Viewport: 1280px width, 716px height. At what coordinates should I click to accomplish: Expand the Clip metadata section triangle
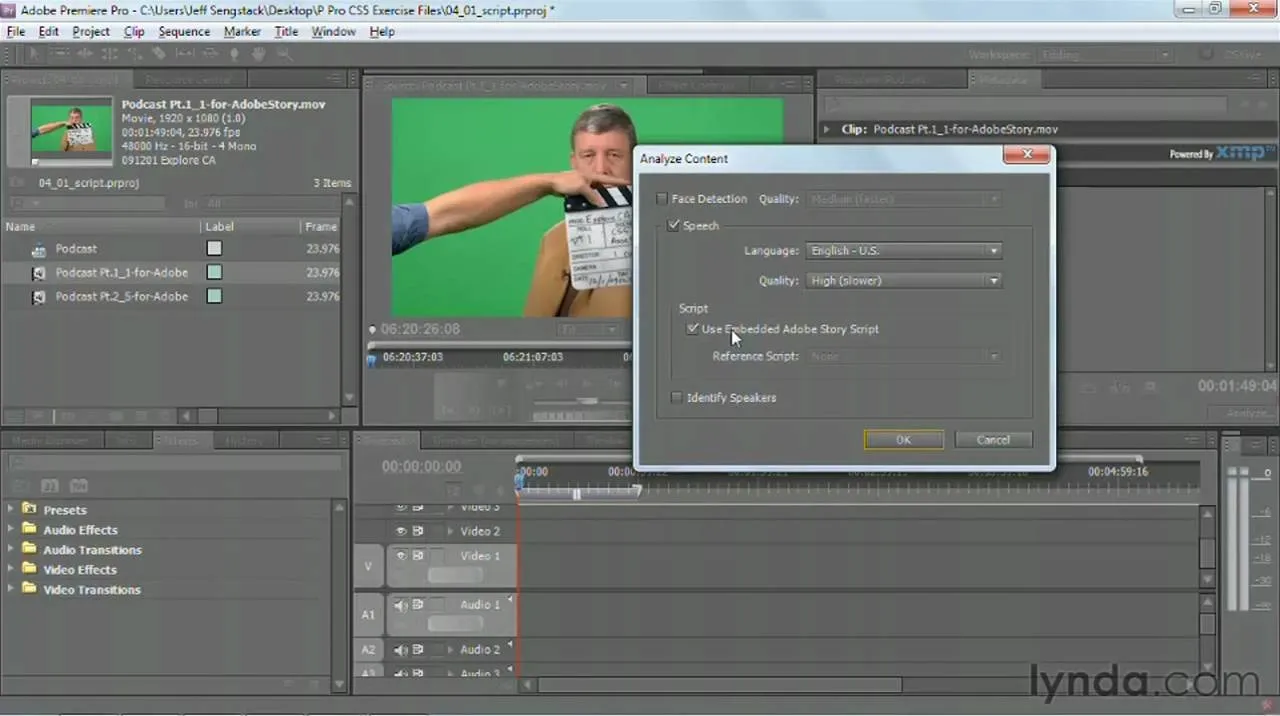(827, 129)
